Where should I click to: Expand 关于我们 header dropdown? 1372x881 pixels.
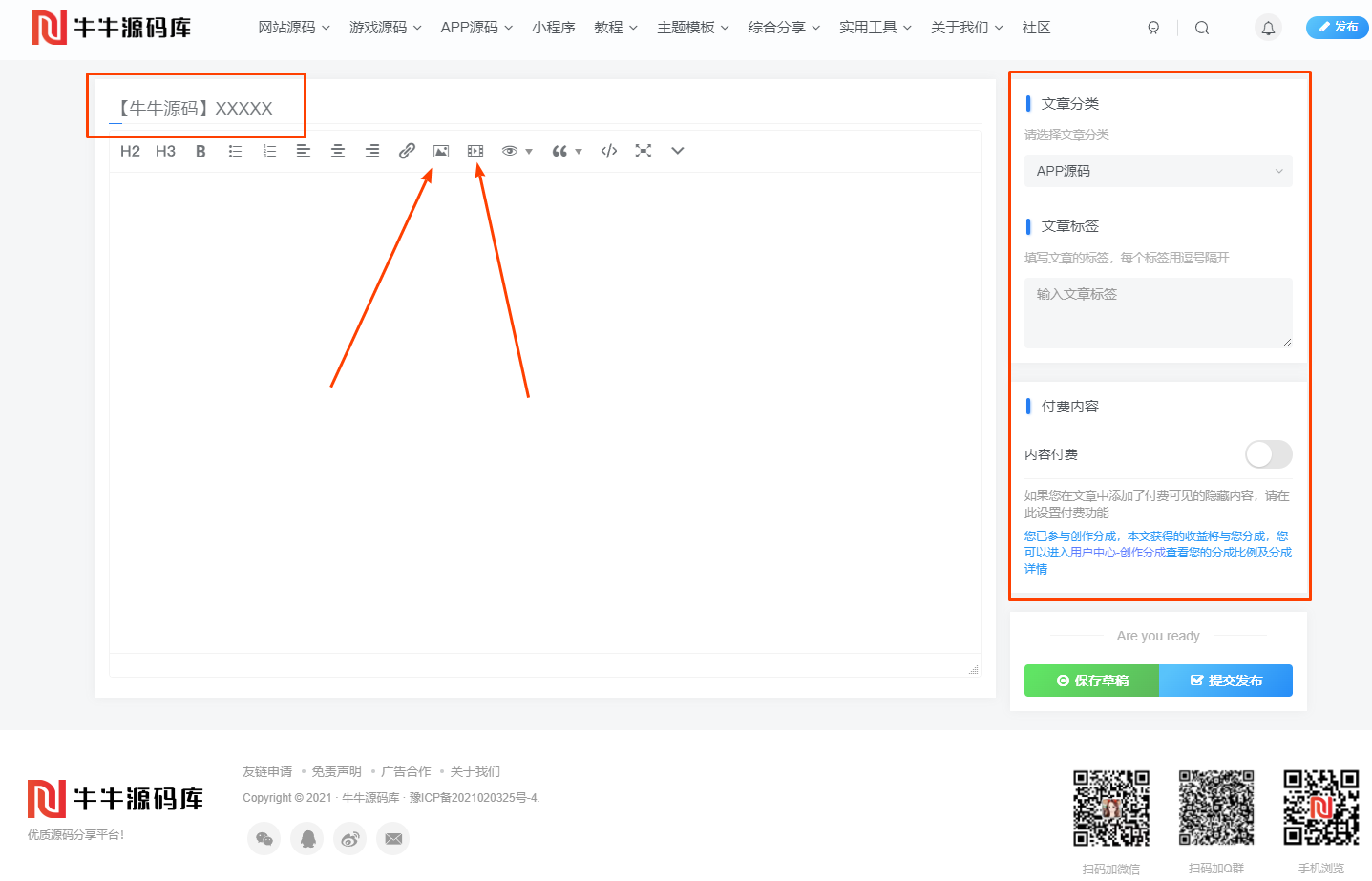967,28
